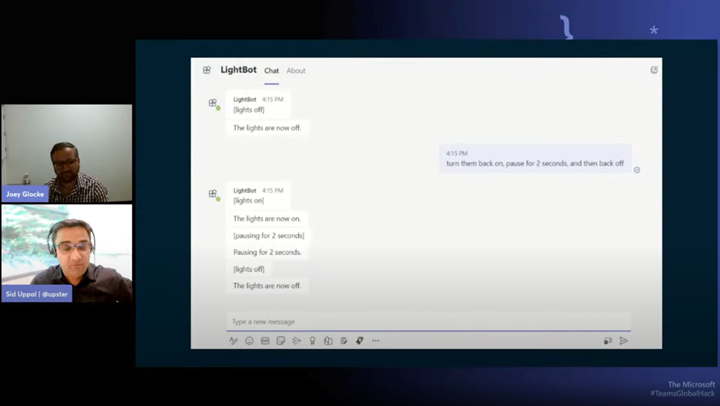
Task: Open the Format text tool
Action: pyautogui.click(x=233, y=341)
